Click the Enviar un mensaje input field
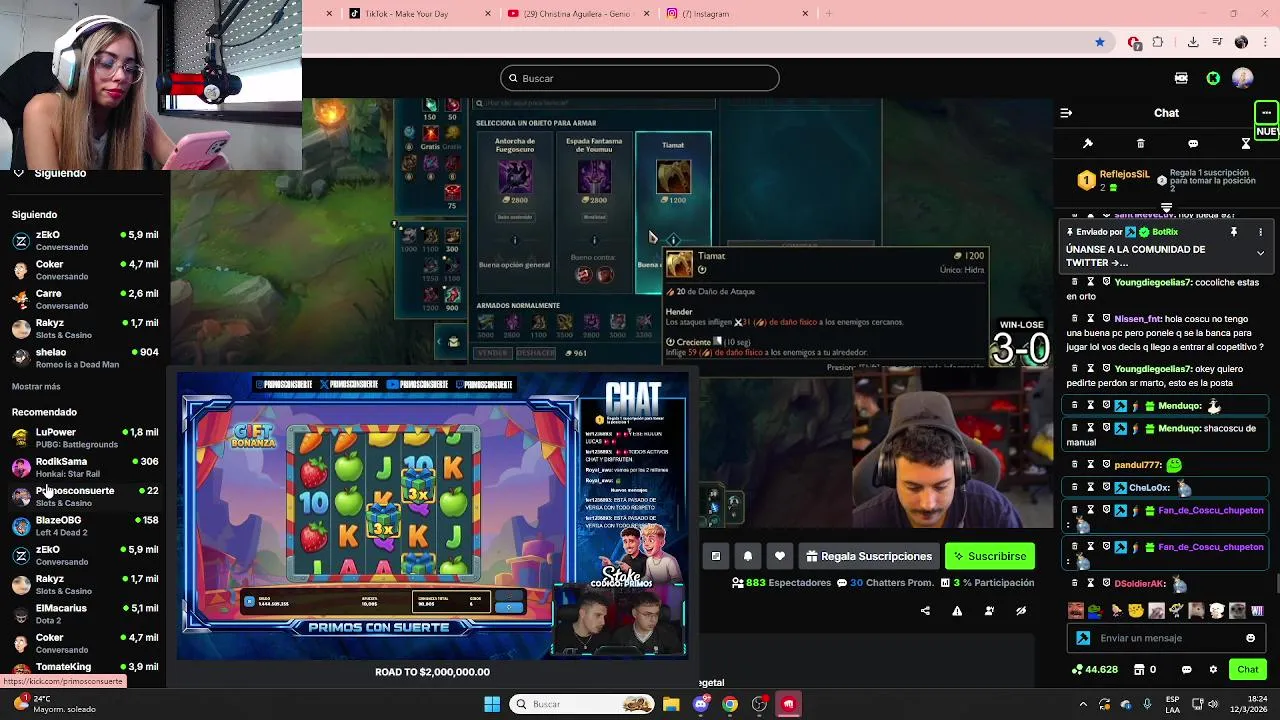 point(1166,638)
